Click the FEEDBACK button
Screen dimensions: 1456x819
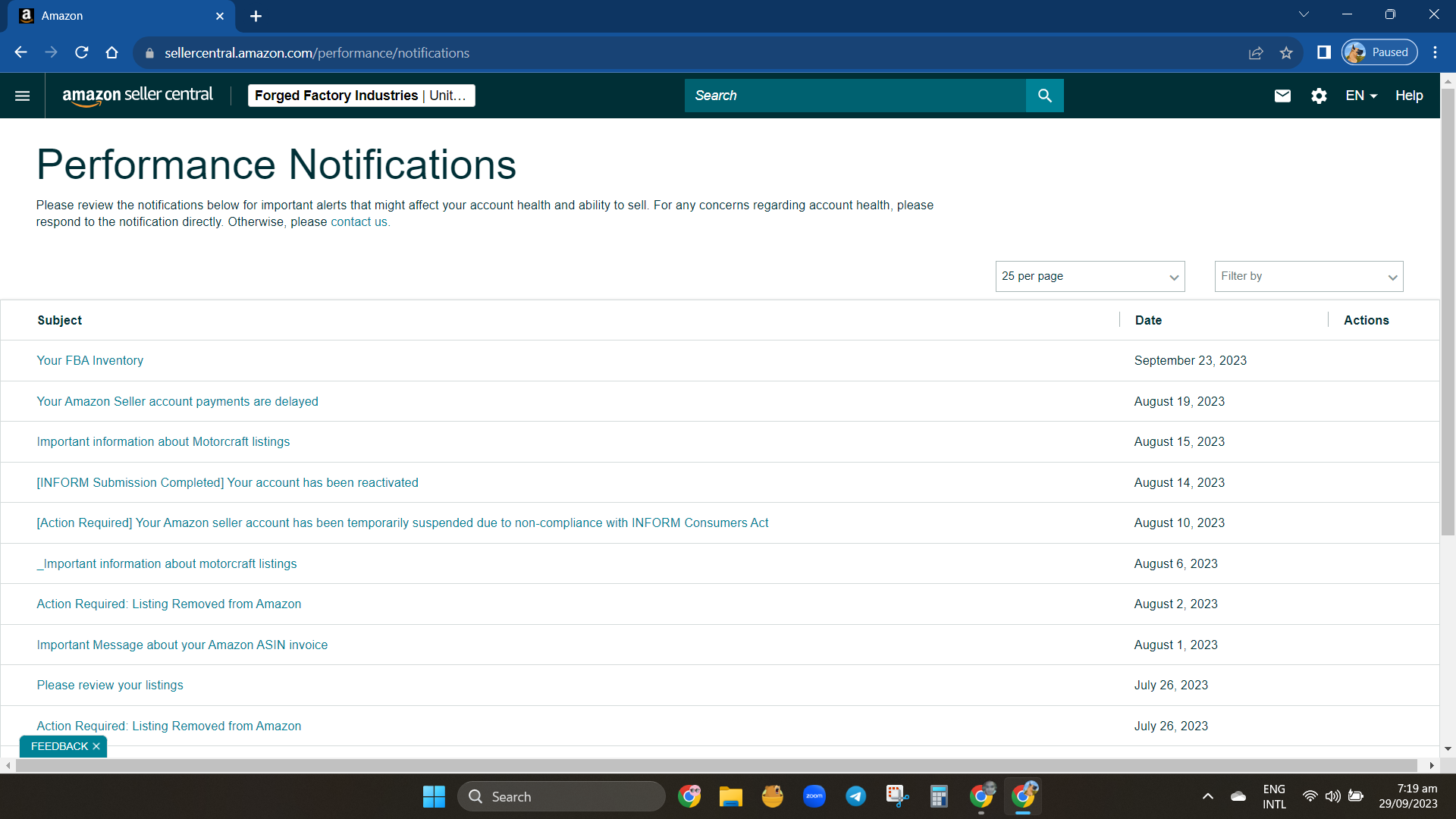coord(59,746)
